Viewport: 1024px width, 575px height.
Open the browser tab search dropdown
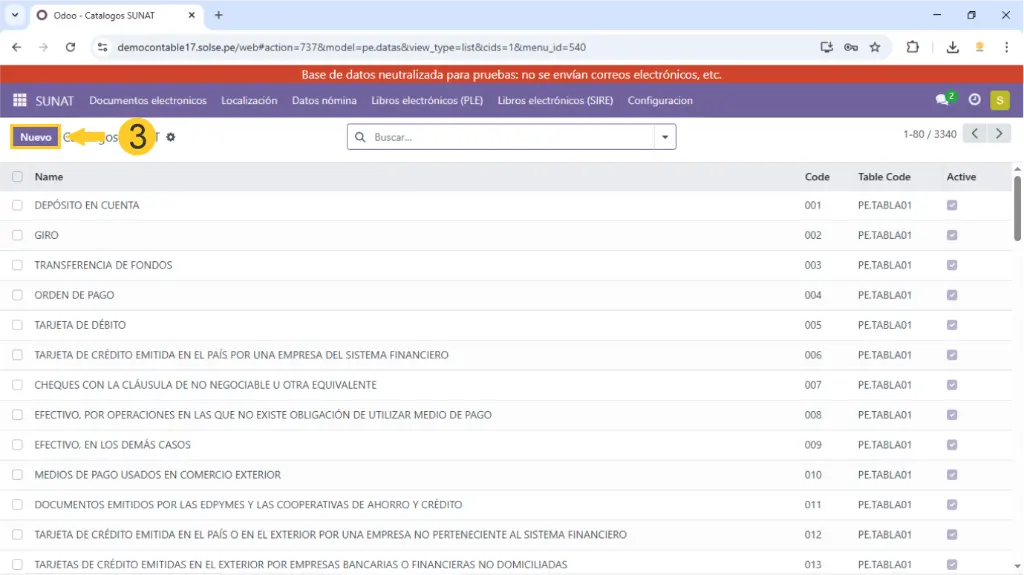tap(15, 15)
